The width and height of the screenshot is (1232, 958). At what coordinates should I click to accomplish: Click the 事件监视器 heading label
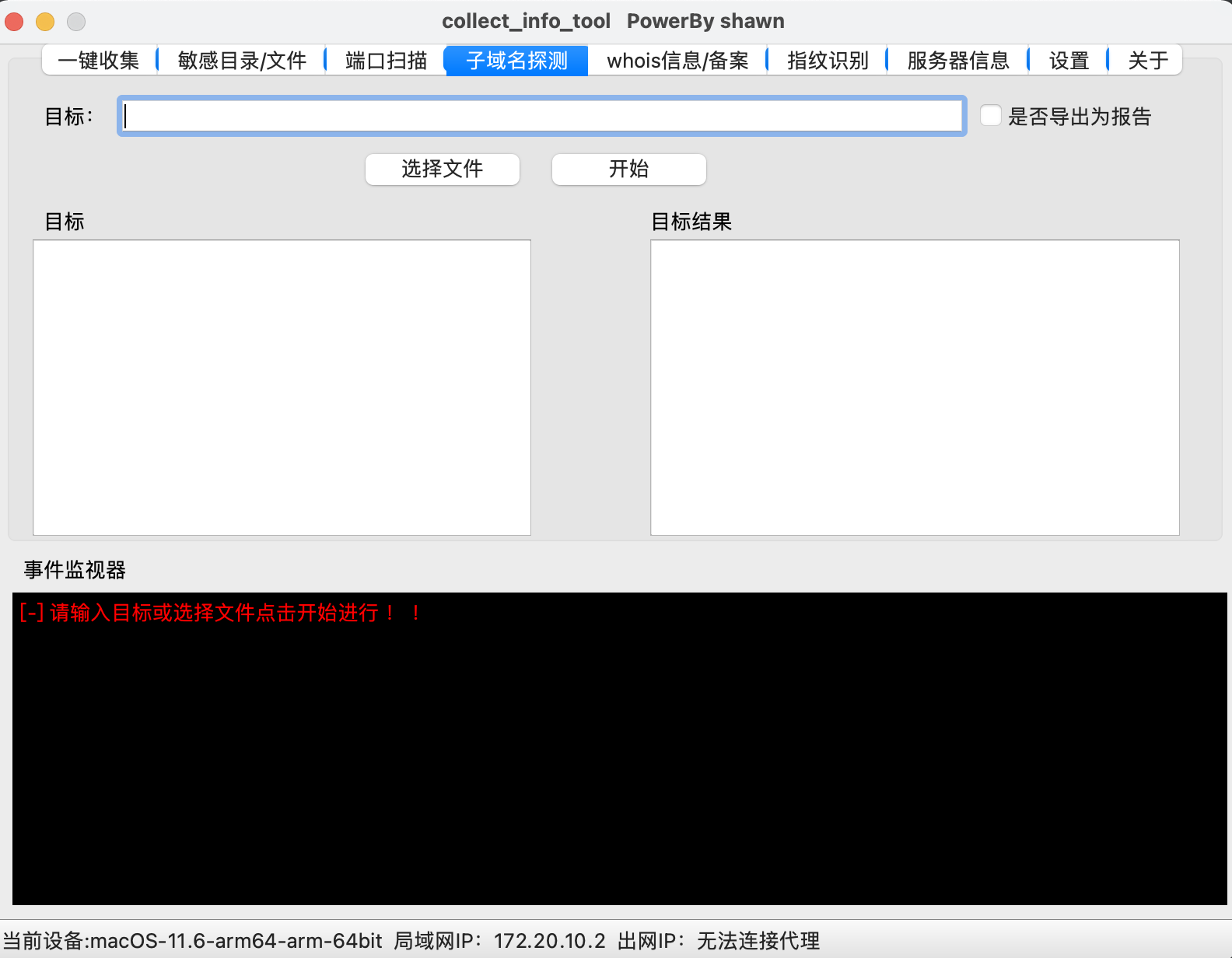(75, 570)
